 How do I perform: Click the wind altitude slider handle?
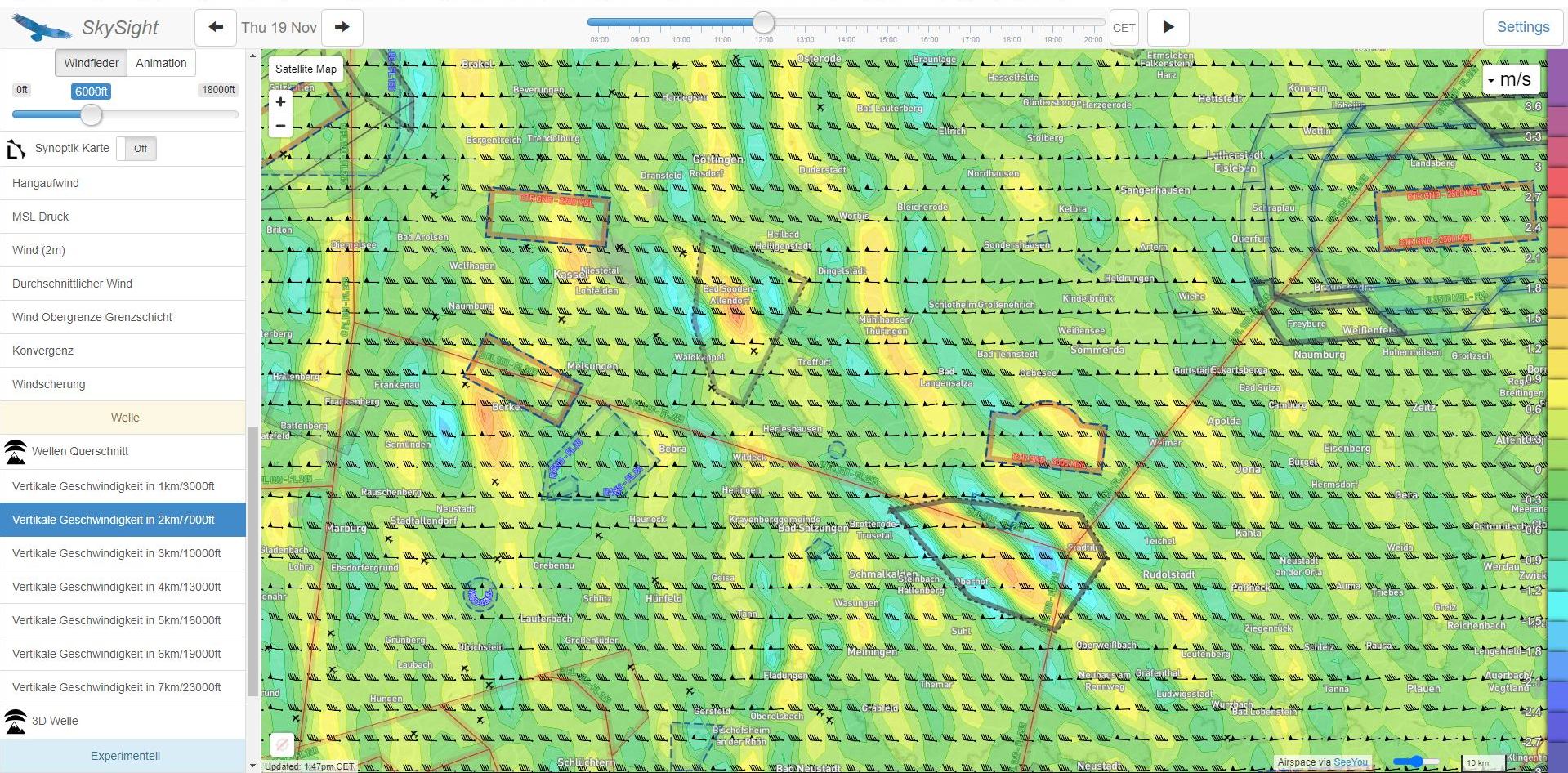[x=92, y=115]
